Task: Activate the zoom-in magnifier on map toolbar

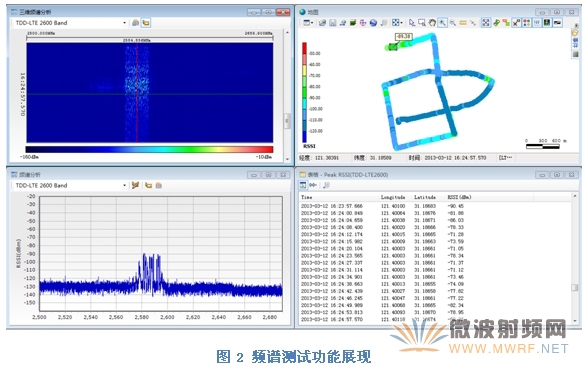Action: tap(443, 23)
